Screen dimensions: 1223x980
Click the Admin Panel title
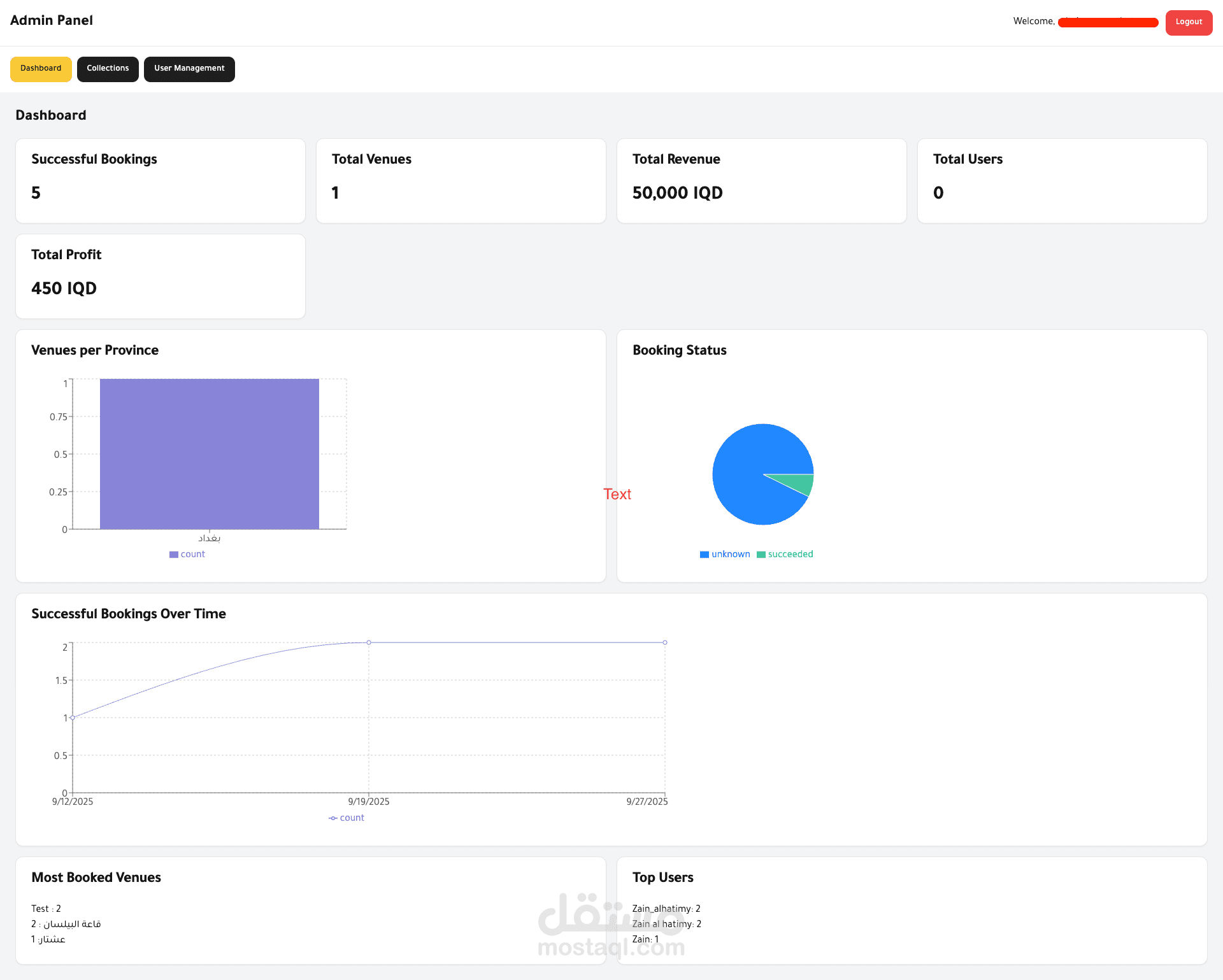[x=52, y=20]
